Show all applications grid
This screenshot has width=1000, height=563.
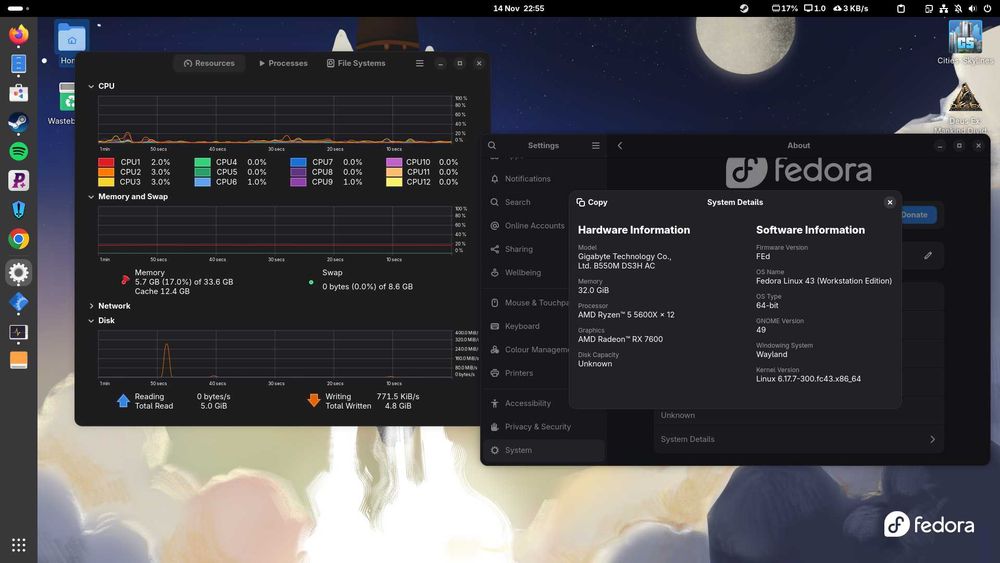(18, 545)
